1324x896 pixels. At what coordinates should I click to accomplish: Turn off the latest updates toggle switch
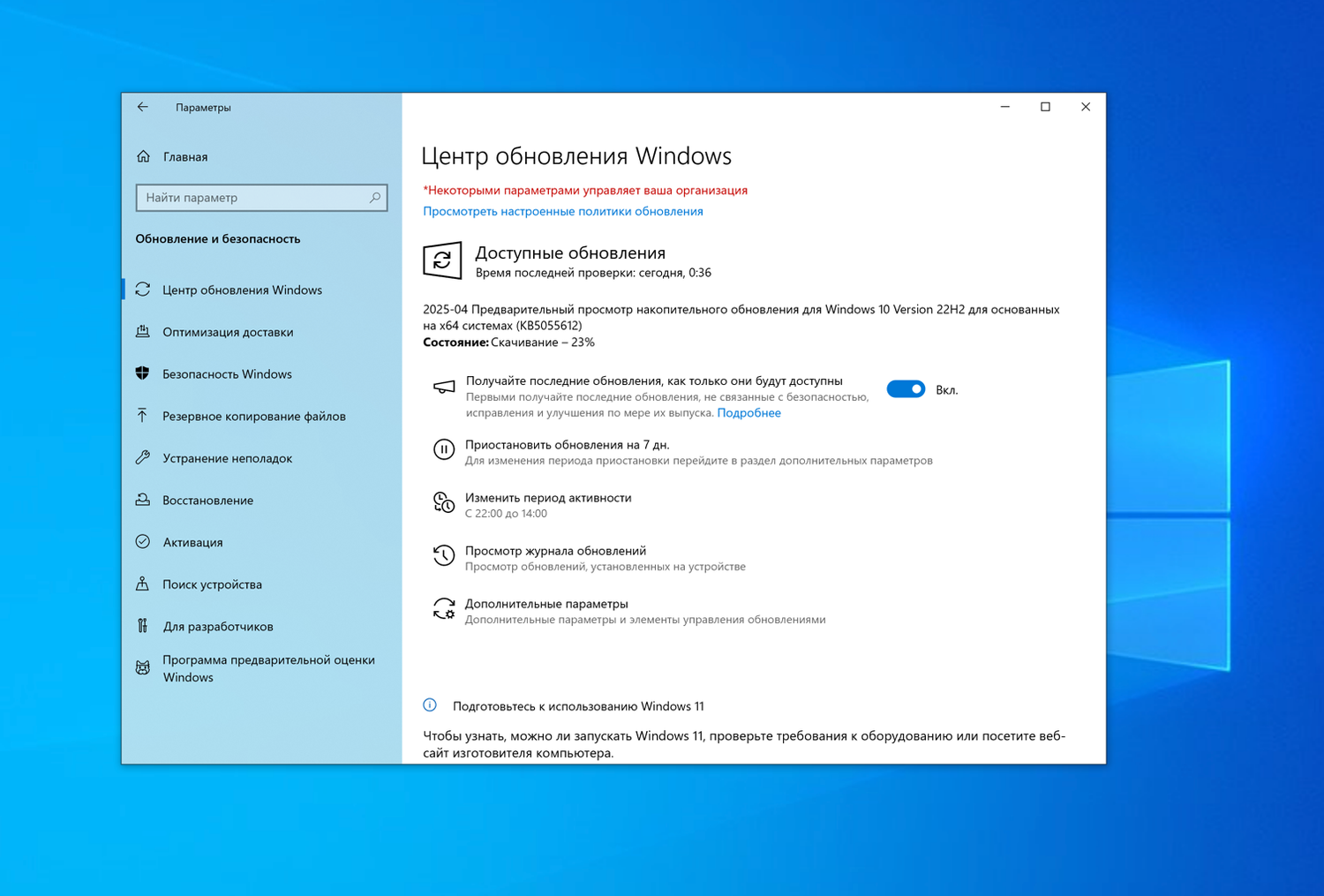(906, 389)
